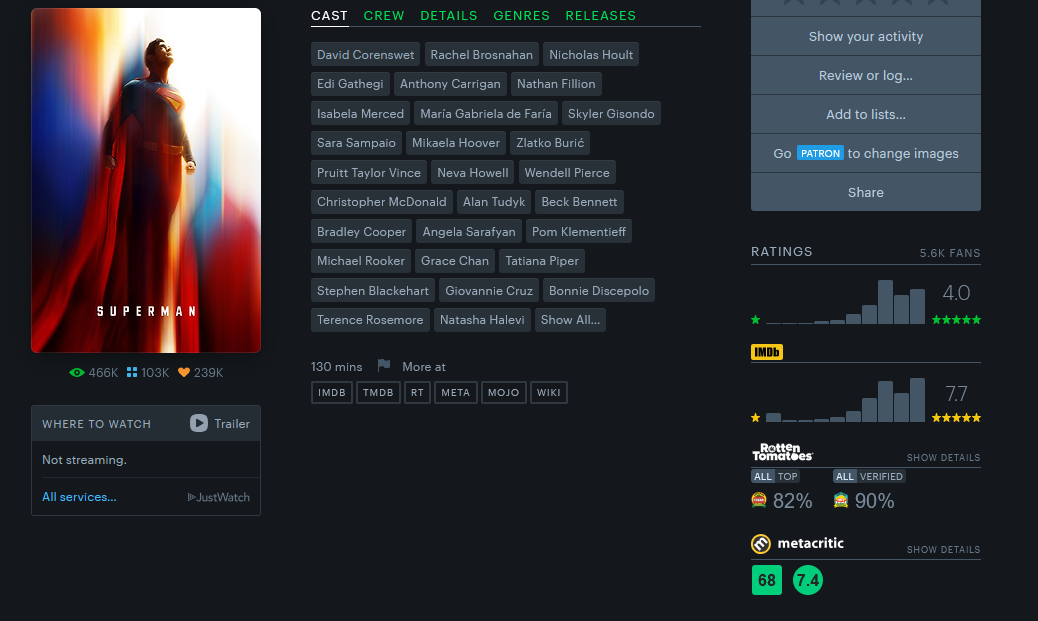Click the orange heart likes icon
The width and height of the screenshot is (1038, 621).
point(184,373)
